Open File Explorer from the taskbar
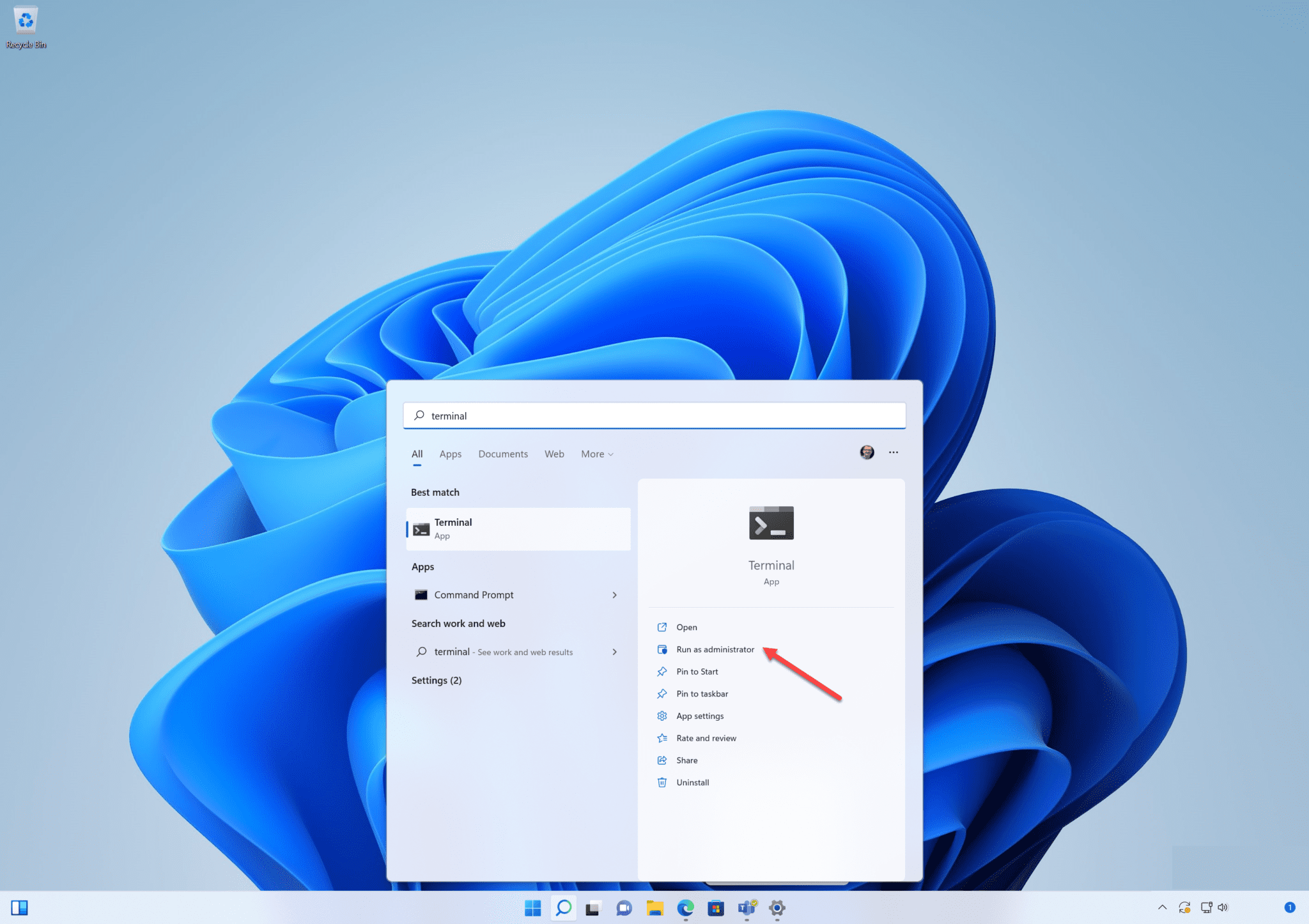The height and width of the screenshot is (924, 1309). click(655, 908)
